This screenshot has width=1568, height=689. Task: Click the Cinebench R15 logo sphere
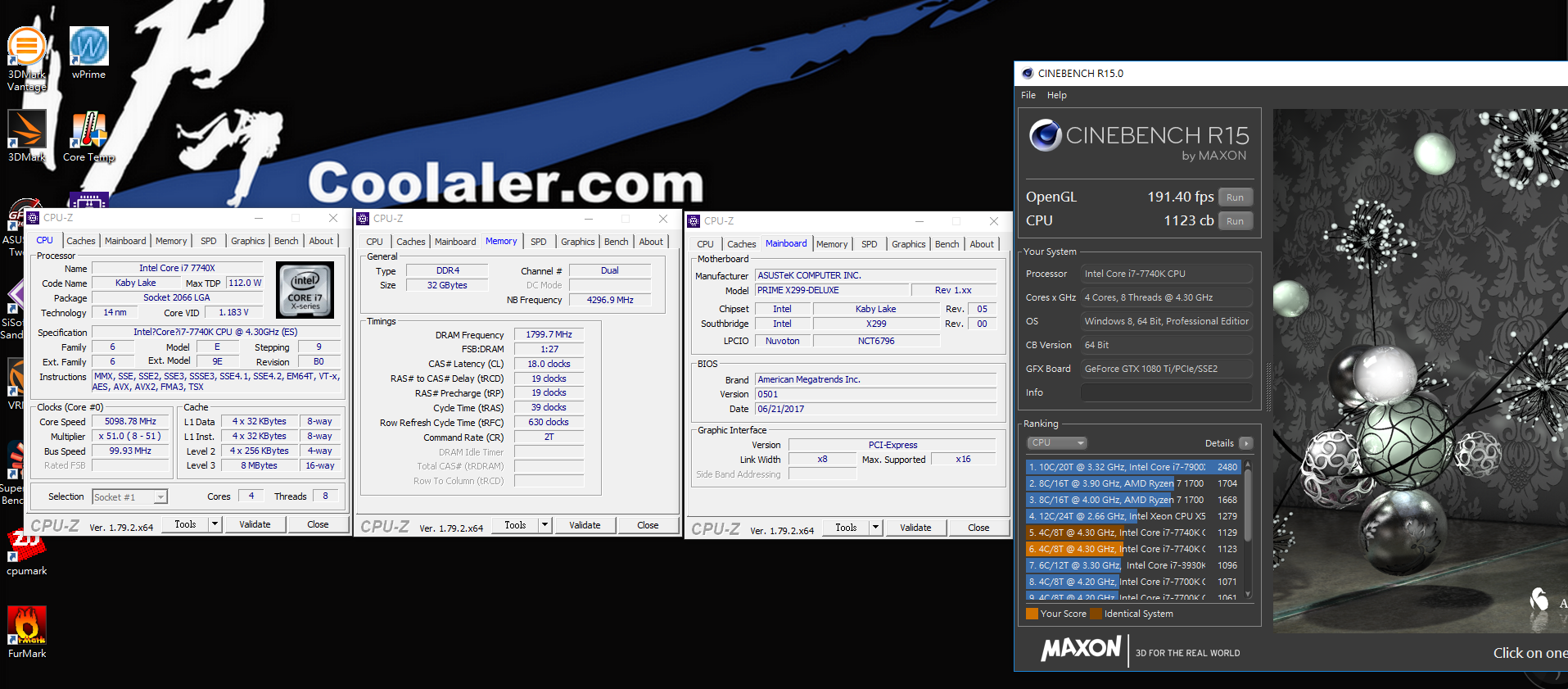1045,135
